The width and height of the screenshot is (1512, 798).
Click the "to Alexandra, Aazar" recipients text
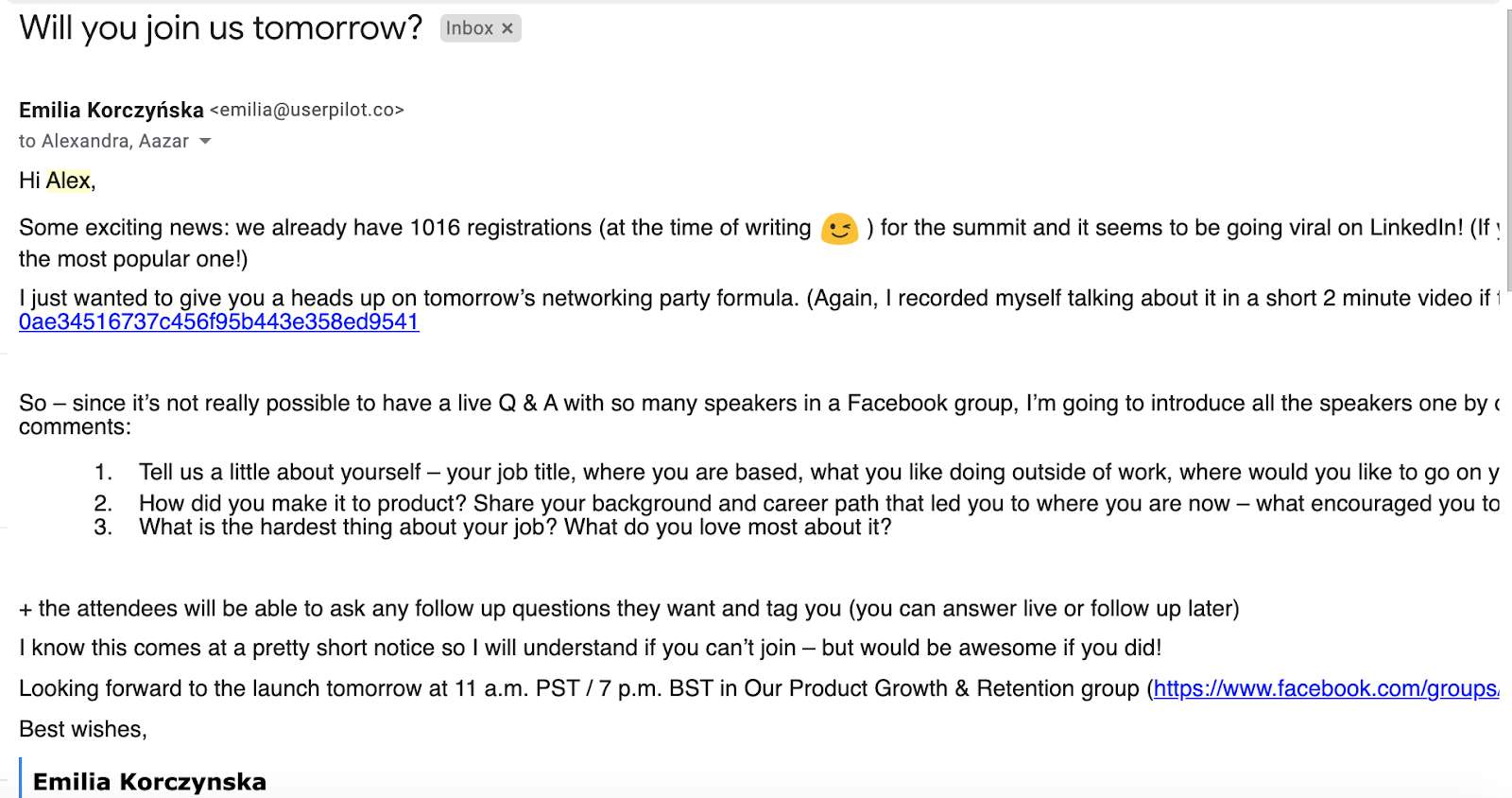[104, 141]
